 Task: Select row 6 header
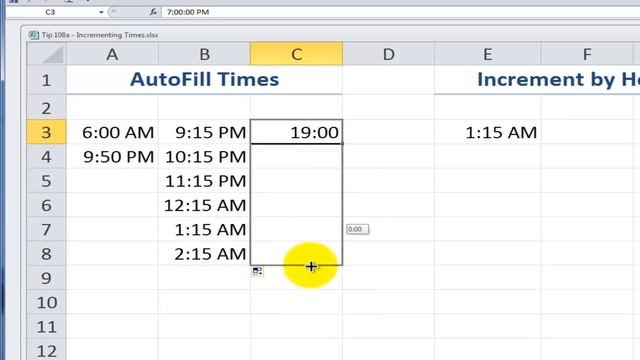click(x=47, y=205)
